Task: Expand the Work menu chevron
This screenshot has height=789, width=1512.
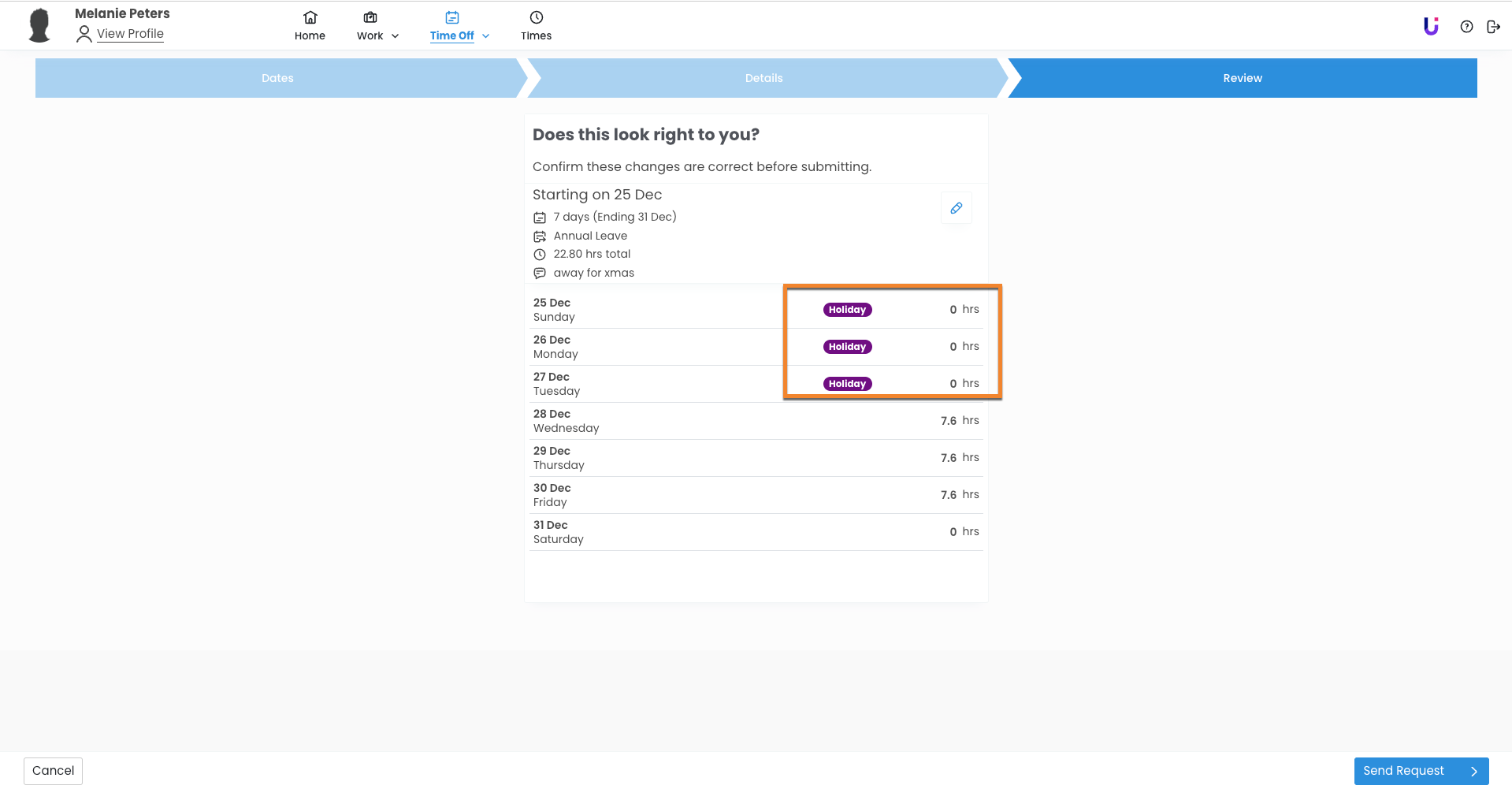Action: pos(396,36)
